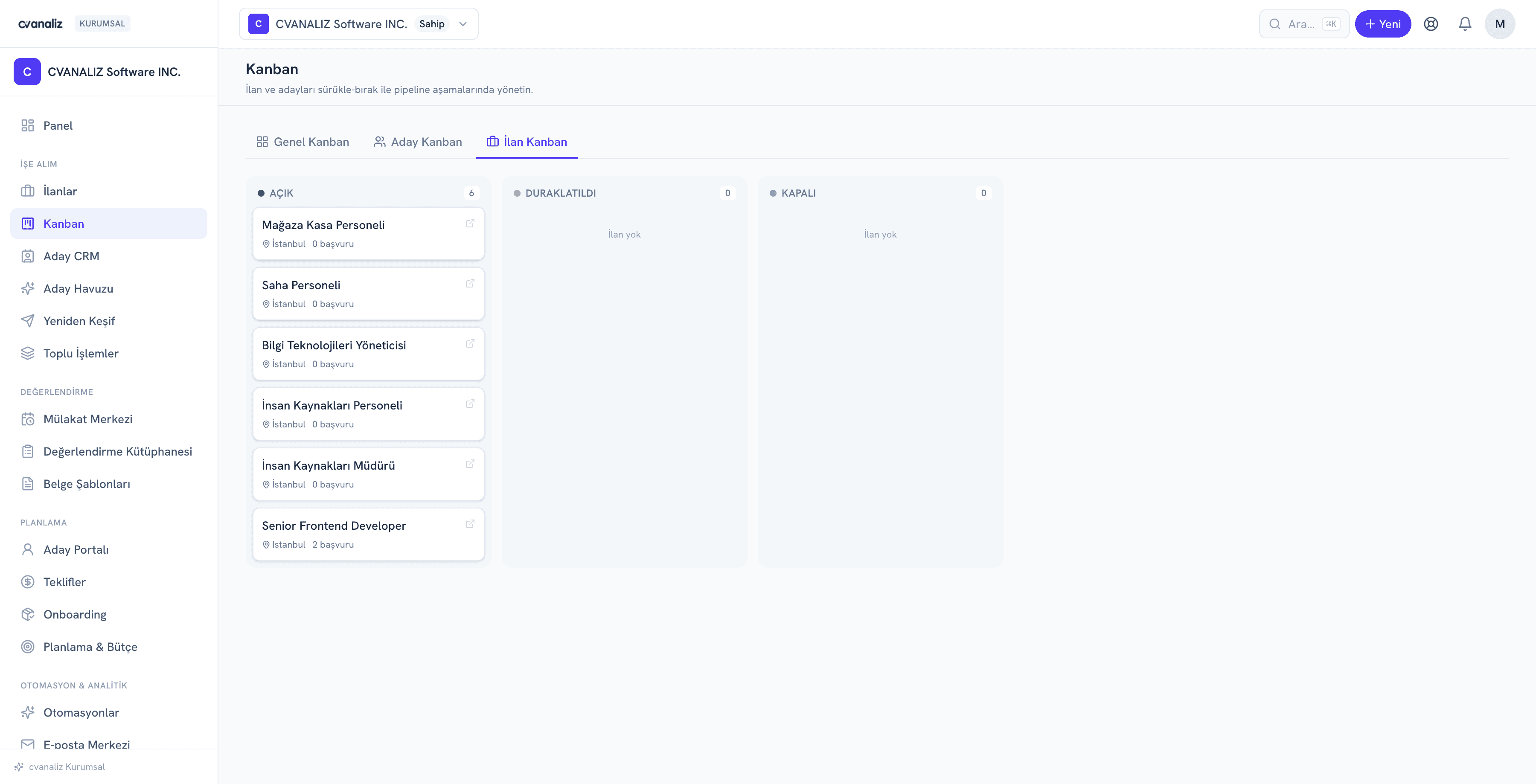Open Belge Şablonları
Image resolution: width=1536 pixels, height=784 pixels.
click(x=108, y=484)
